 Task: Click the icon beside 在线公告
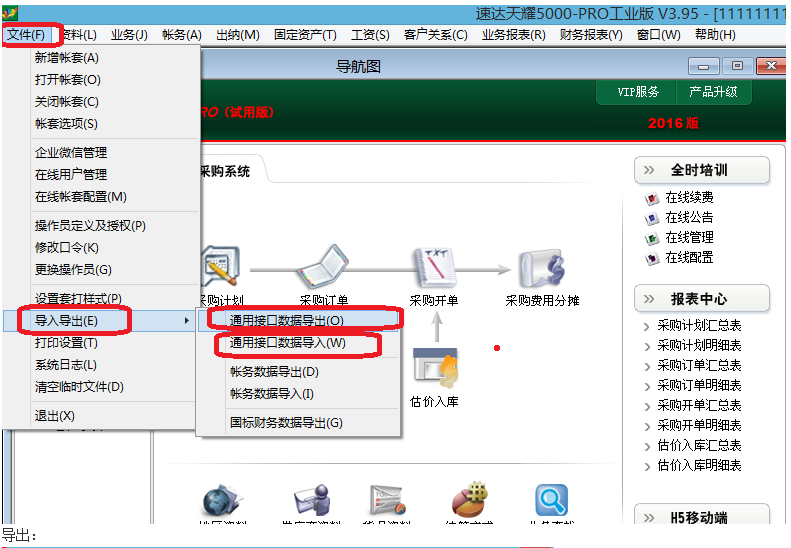point(652,218)
